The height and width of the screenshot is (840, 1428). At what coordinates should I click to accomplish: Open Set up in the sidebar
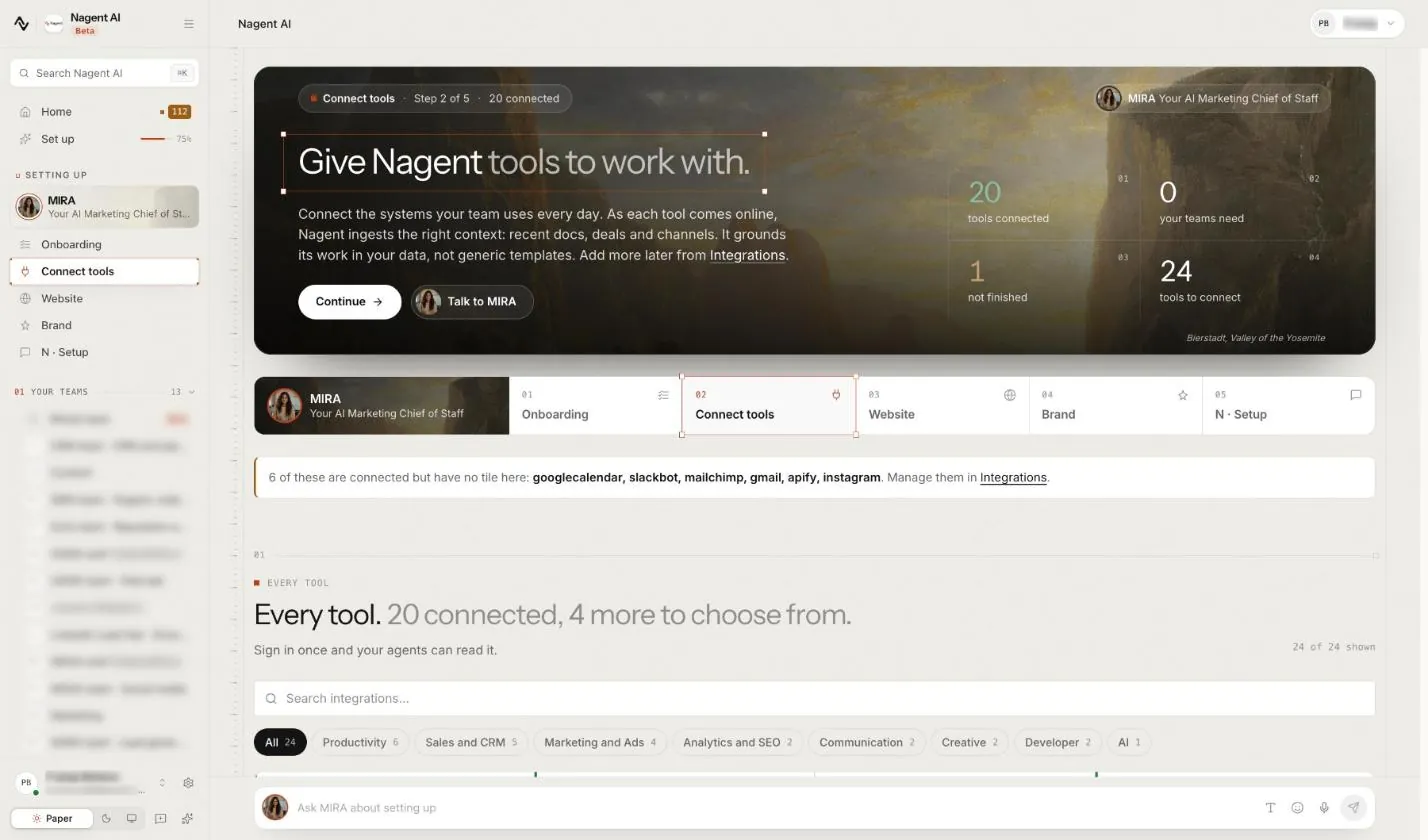click(104, 139)
